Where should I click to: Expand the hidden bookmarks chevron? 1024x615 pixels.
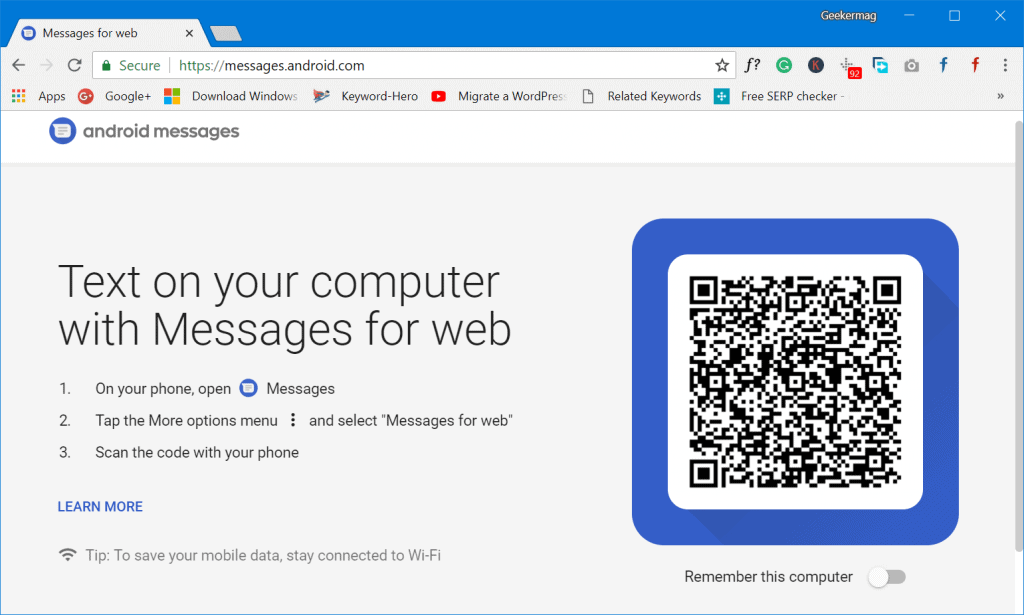pyautogui.click(x=1000, y=96)
